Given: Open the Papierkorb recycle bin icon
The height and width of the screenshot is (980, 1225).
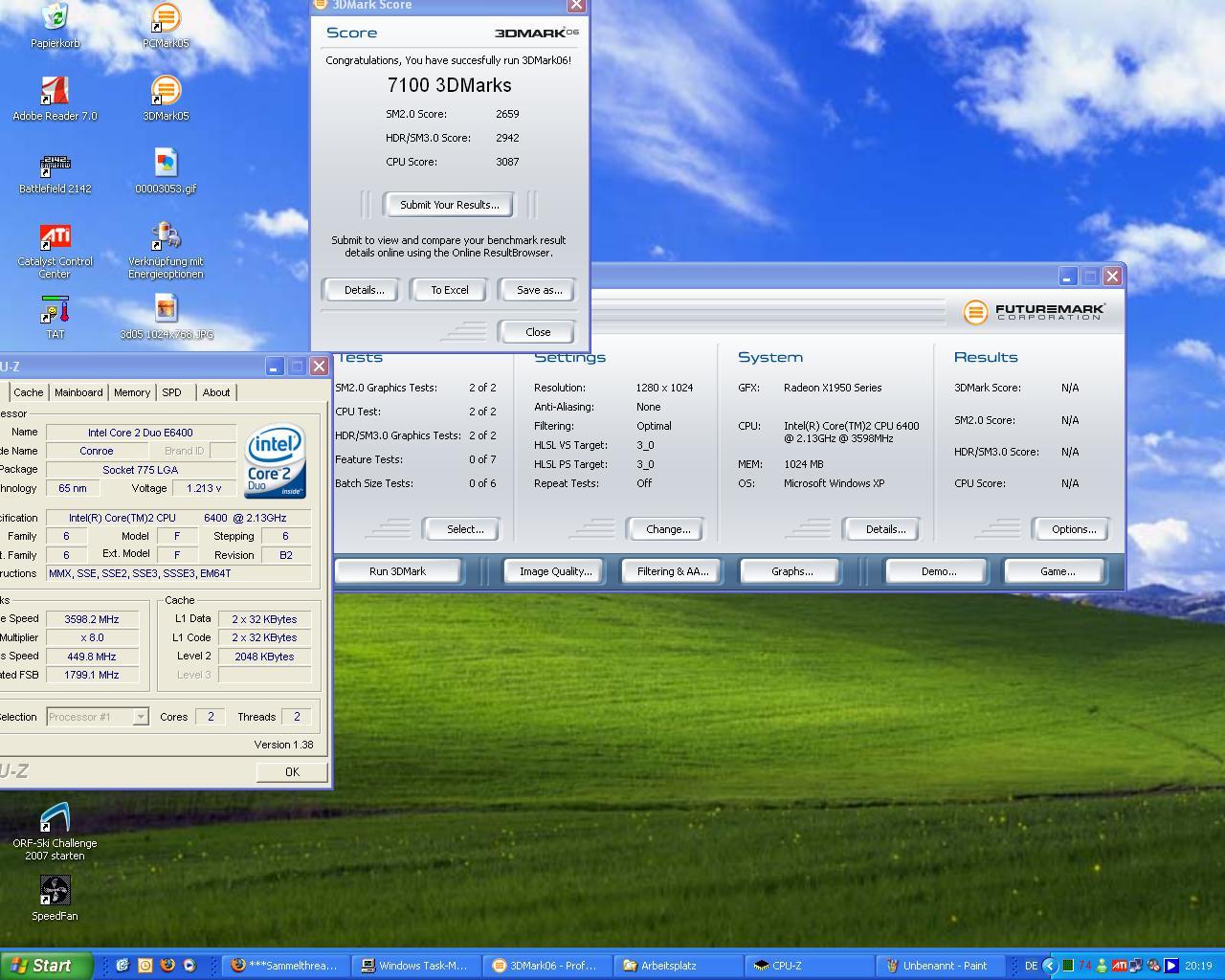Looking at the screenshot, I should (x=55, y=25).
